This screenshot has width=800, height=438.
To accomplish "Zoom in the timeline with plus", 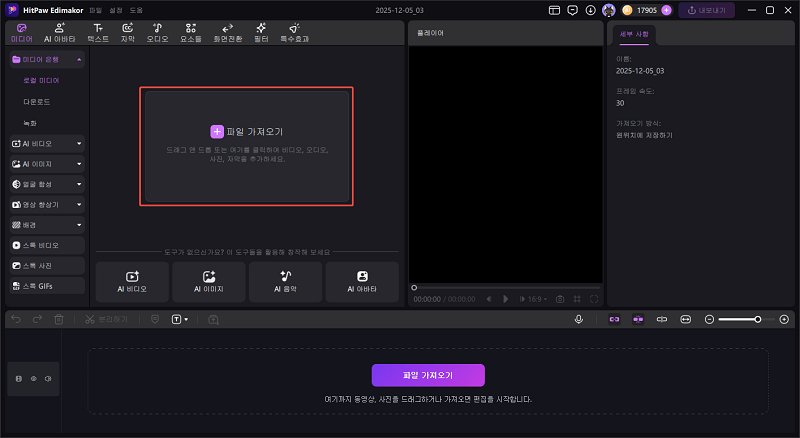I will pos(784,320).
